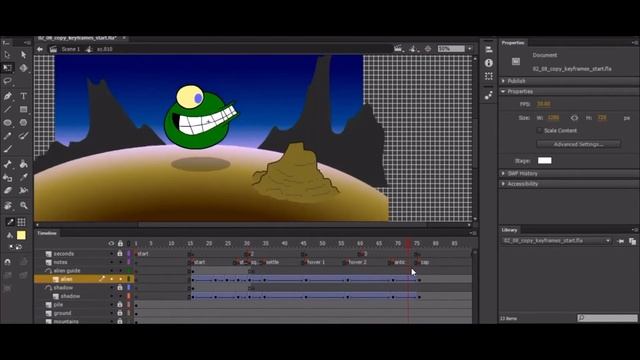Switch to the Timeline tab

(x=47, y=233)
